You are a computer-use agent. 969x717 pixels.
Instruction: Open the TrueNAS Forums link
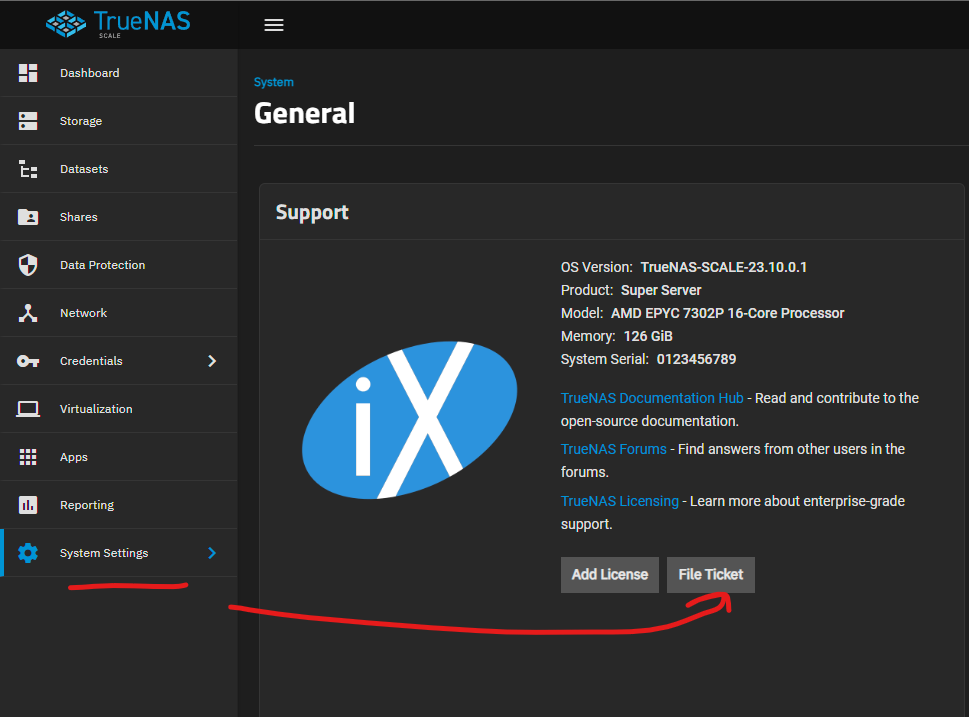tap(614, 449)
